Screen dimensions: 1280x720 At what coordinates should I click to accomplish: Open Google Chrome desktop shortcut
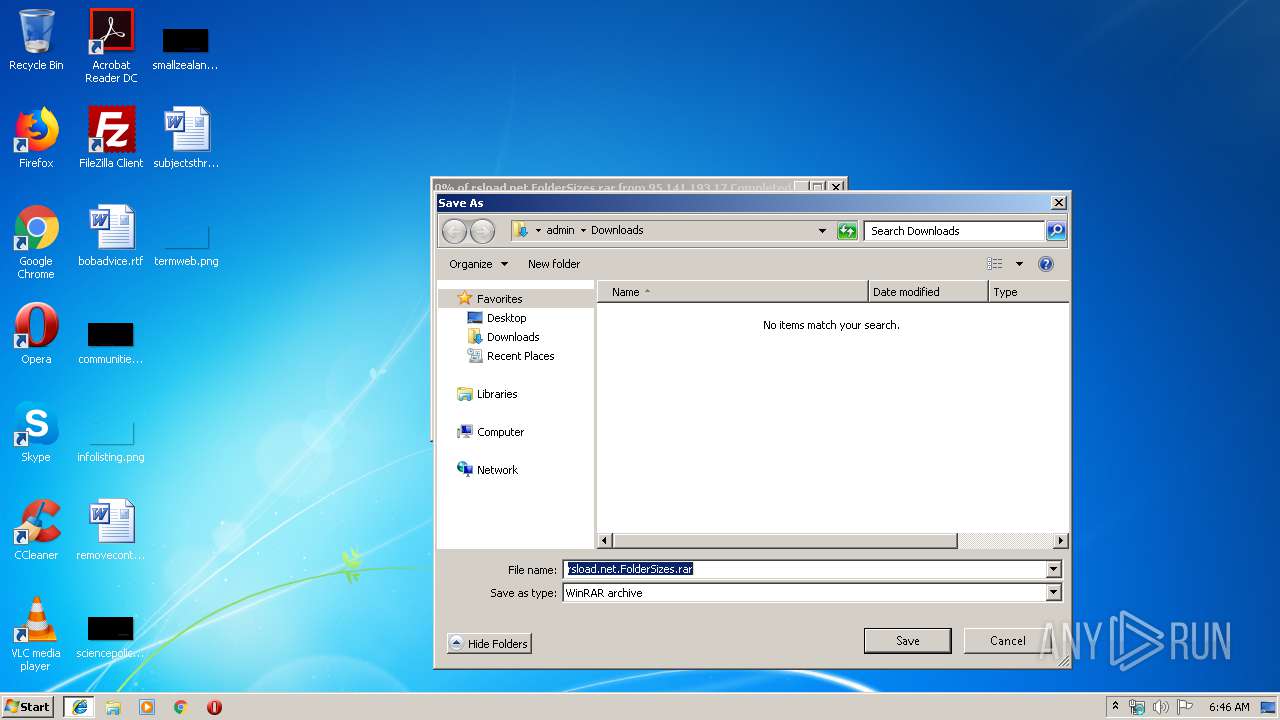(36, 242)
